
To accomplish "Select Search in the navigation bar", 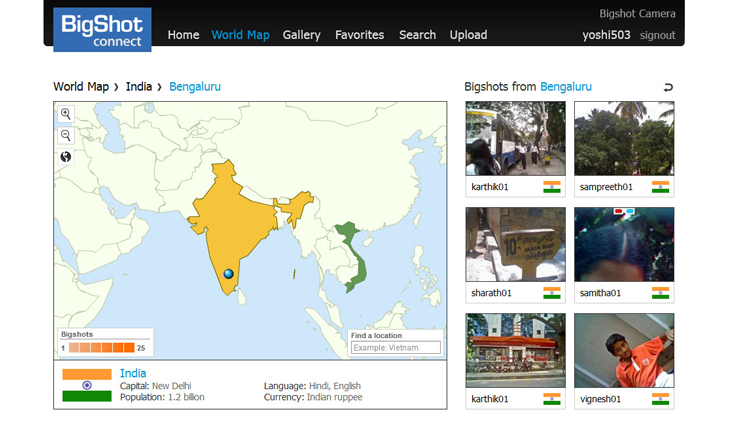I will tap(417, 35).
